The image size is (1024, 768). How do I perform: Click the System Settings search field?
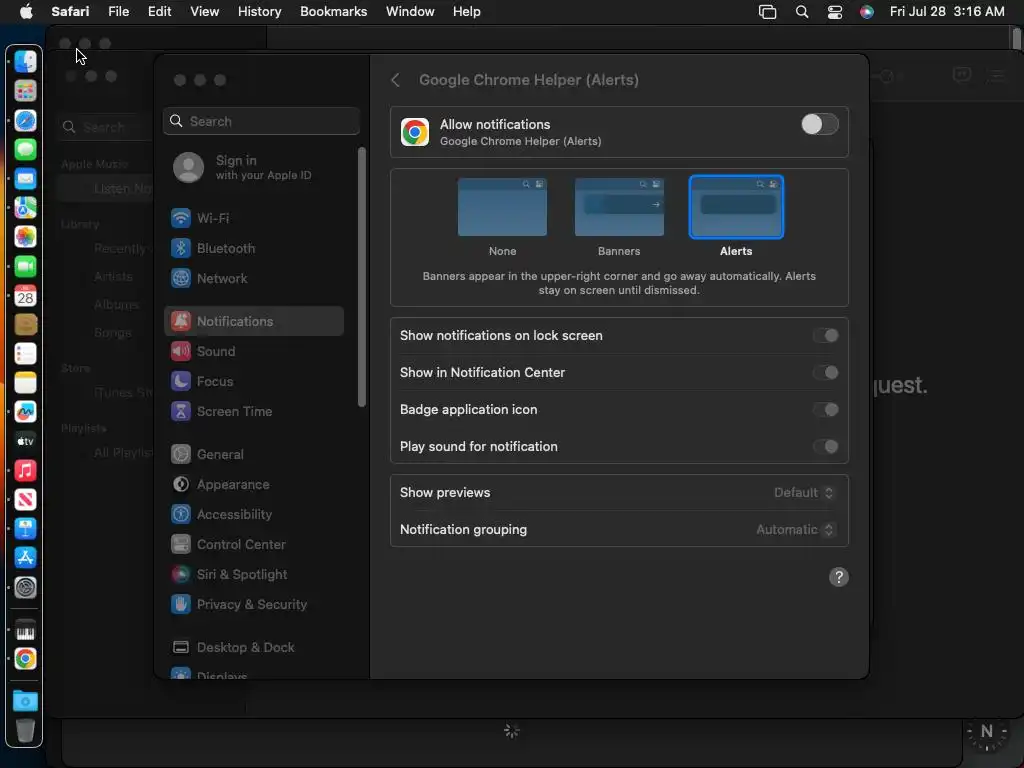[x=261, y=121]
